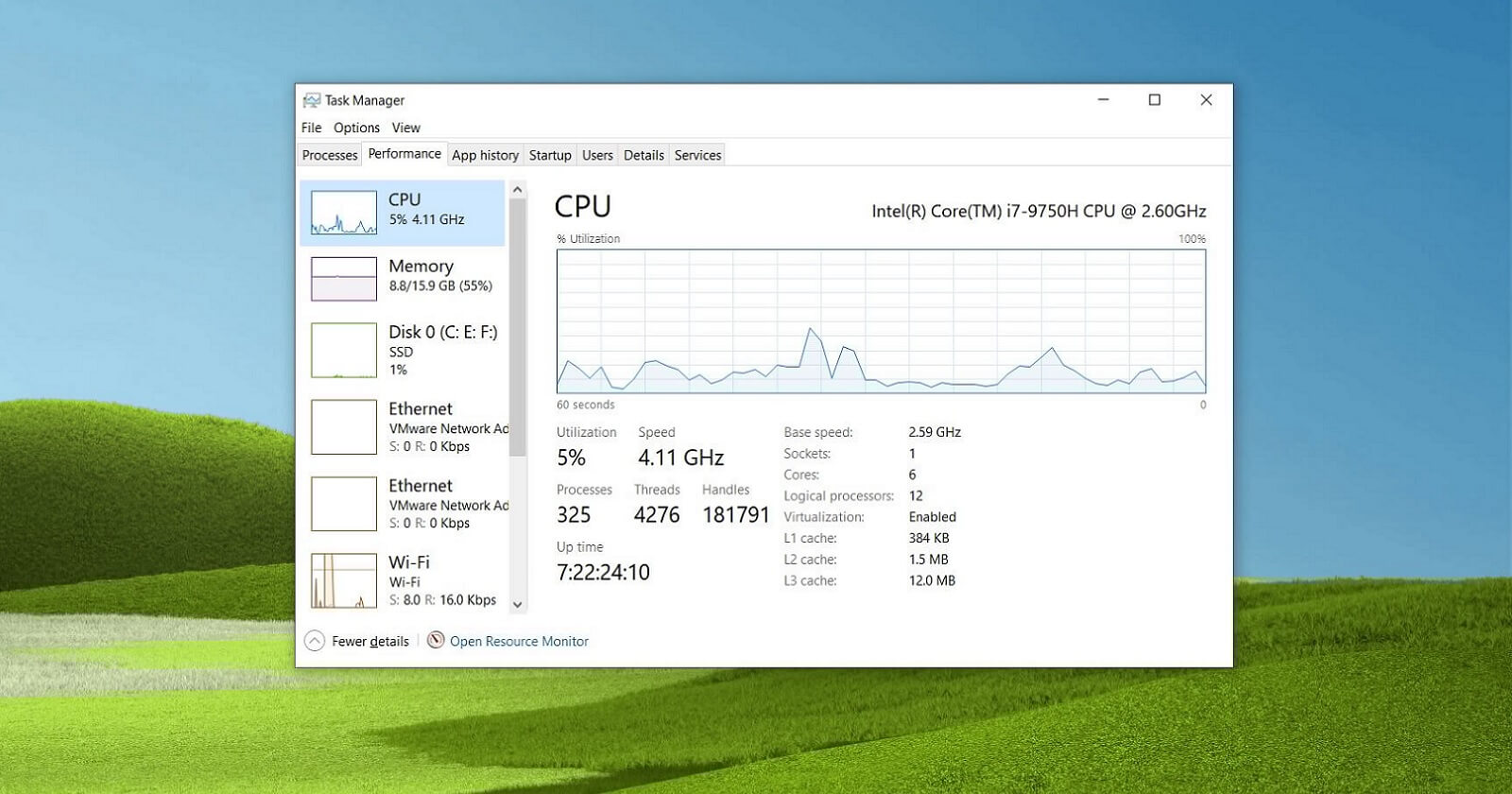Collapse view with Fewer details chevron icon
Image resolution: width=1512 pixels, height=794 pixels.
pos(315,641)
